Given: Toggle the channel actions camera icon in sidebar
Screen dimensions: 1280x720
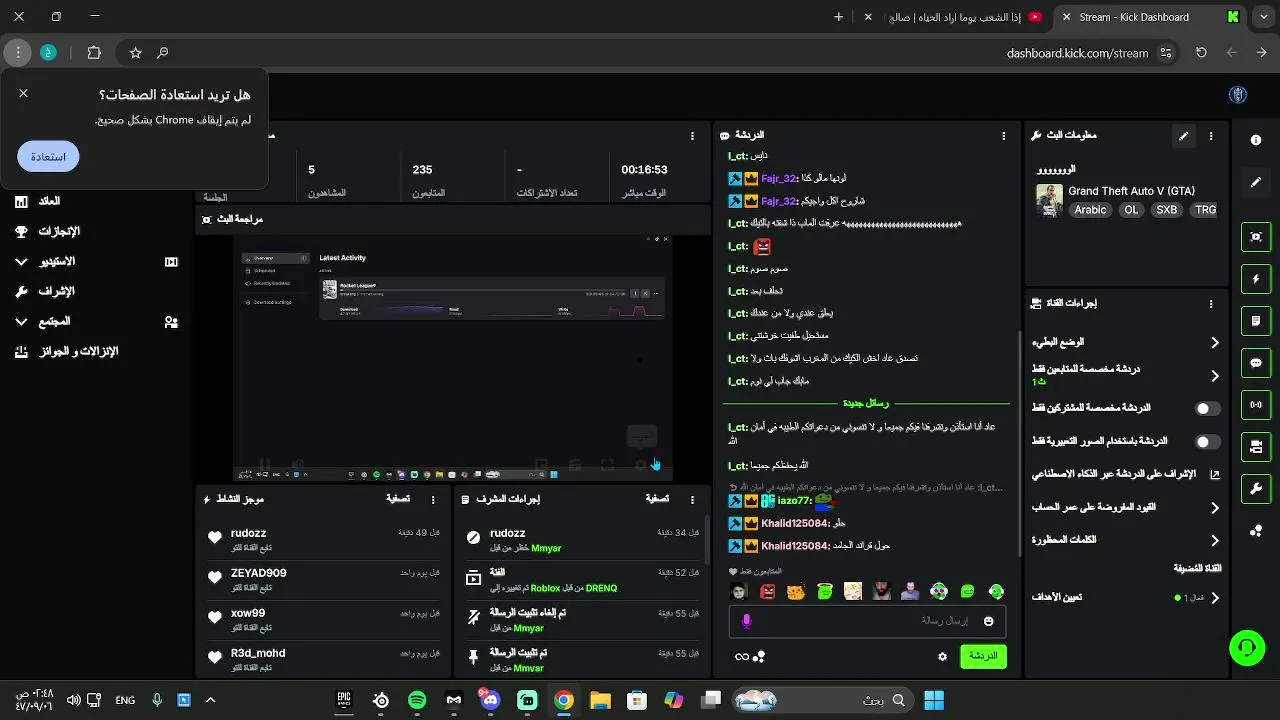Looking at the screenshot, I should [x=1256, y=446].
